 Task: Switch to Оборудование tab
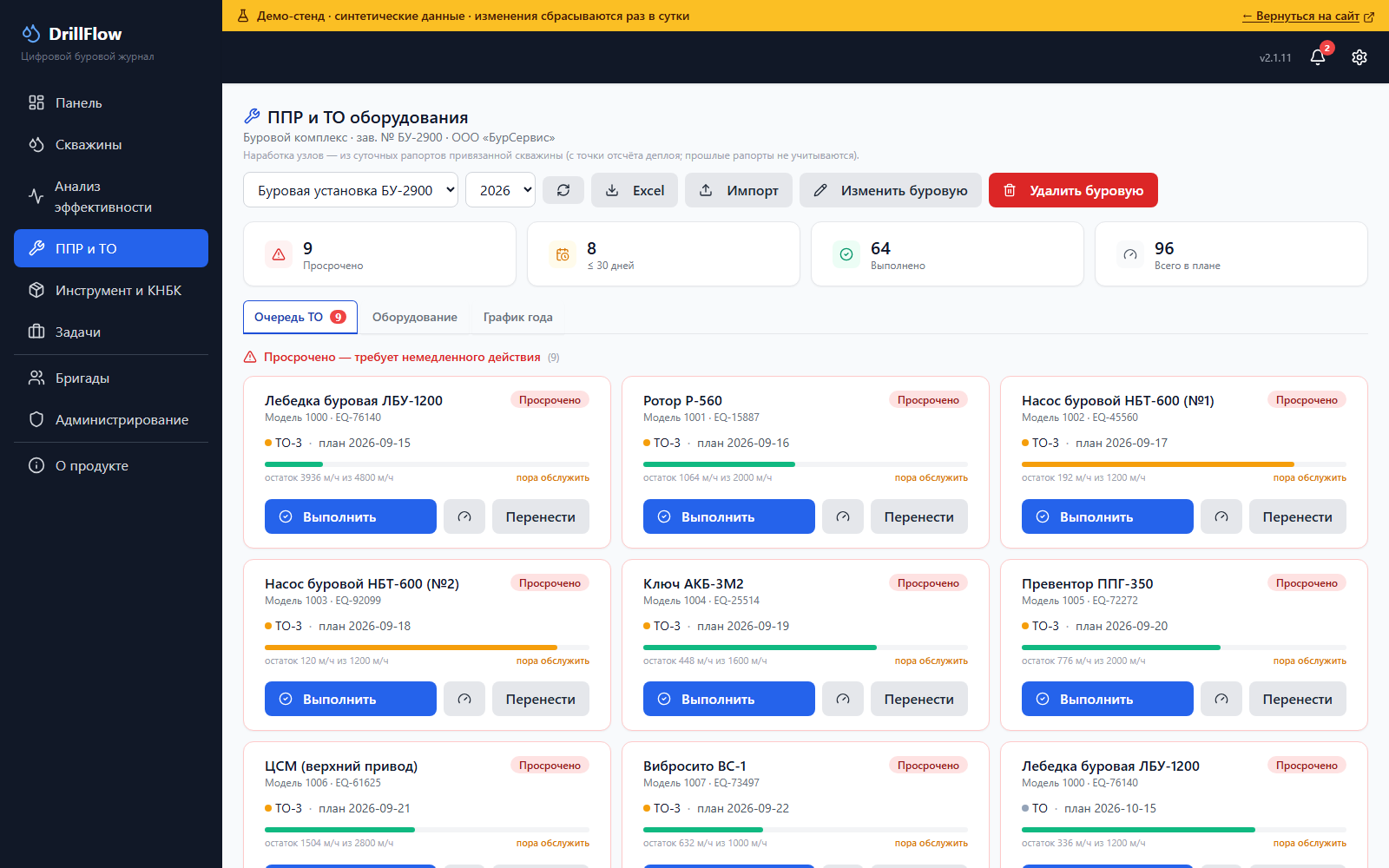(x=415, y=317)
